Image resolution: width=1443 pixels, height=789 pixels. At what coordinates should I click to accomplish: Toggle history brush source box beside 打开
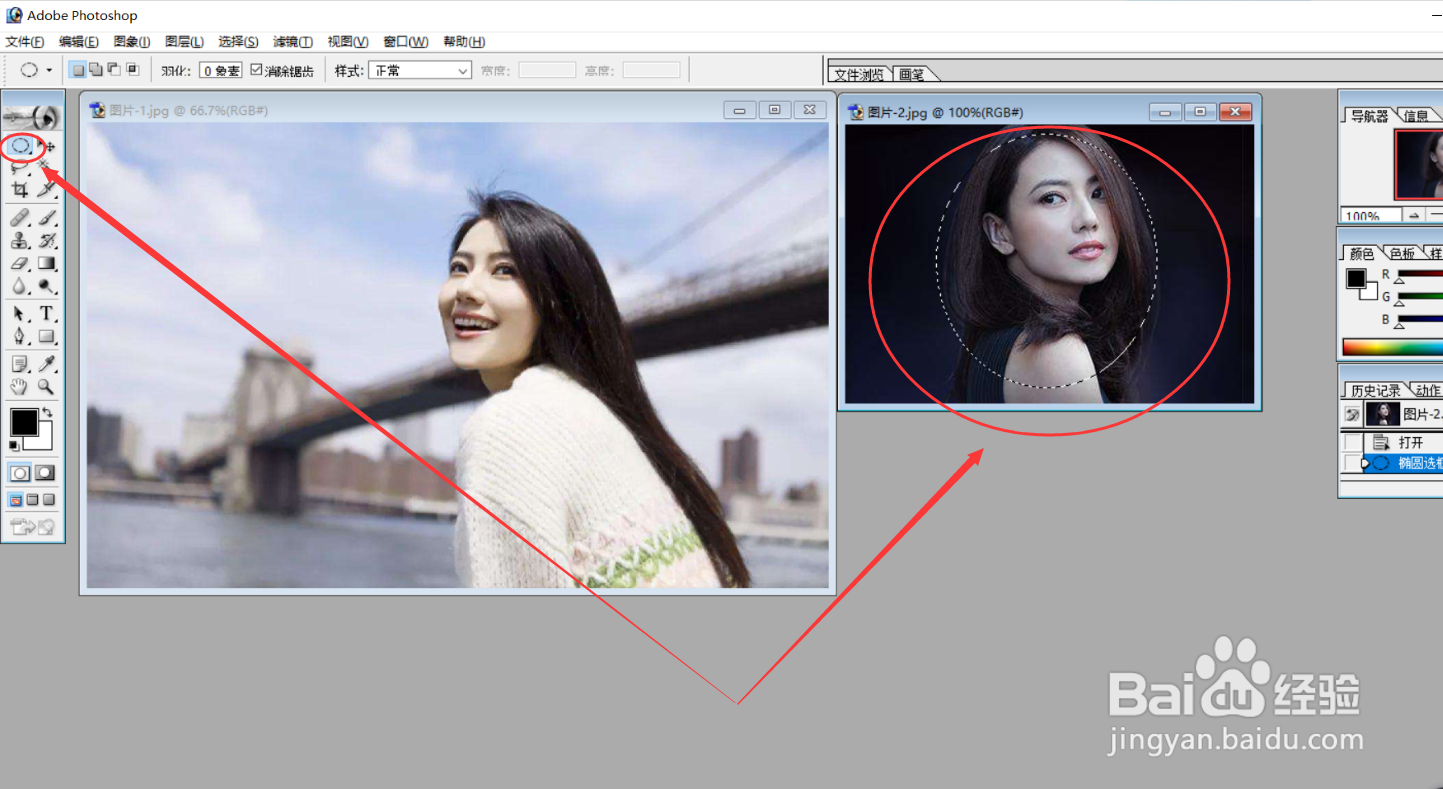[x=1353, y=442]
